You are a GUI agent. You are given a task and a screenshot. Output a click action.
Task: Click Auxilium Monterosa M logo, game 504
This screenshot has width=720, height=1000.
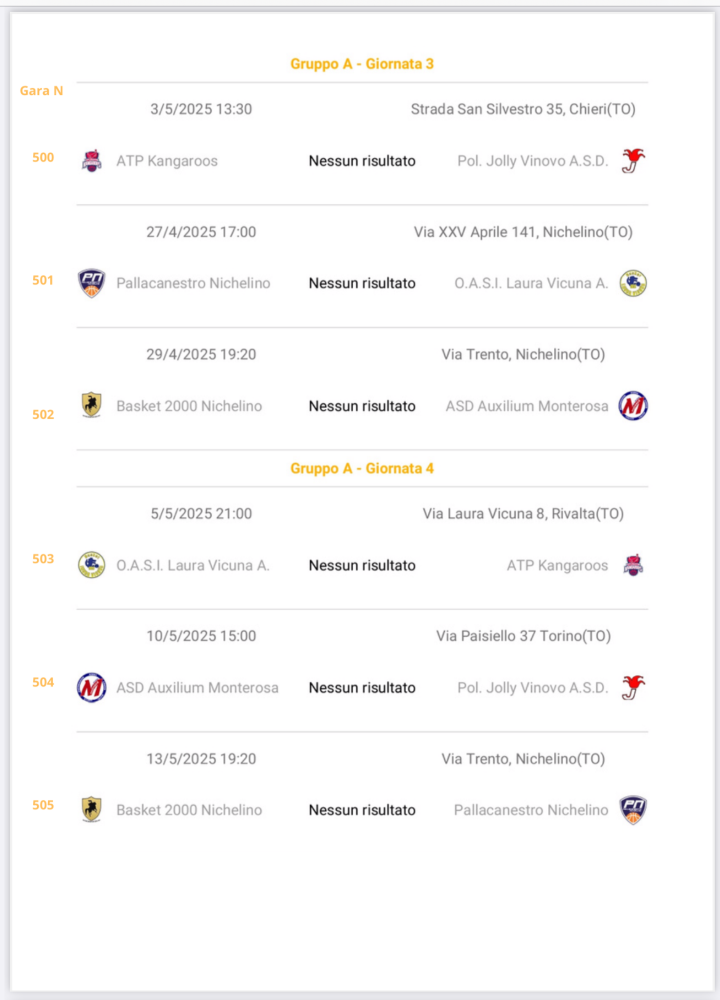click(x=91, y=688)
